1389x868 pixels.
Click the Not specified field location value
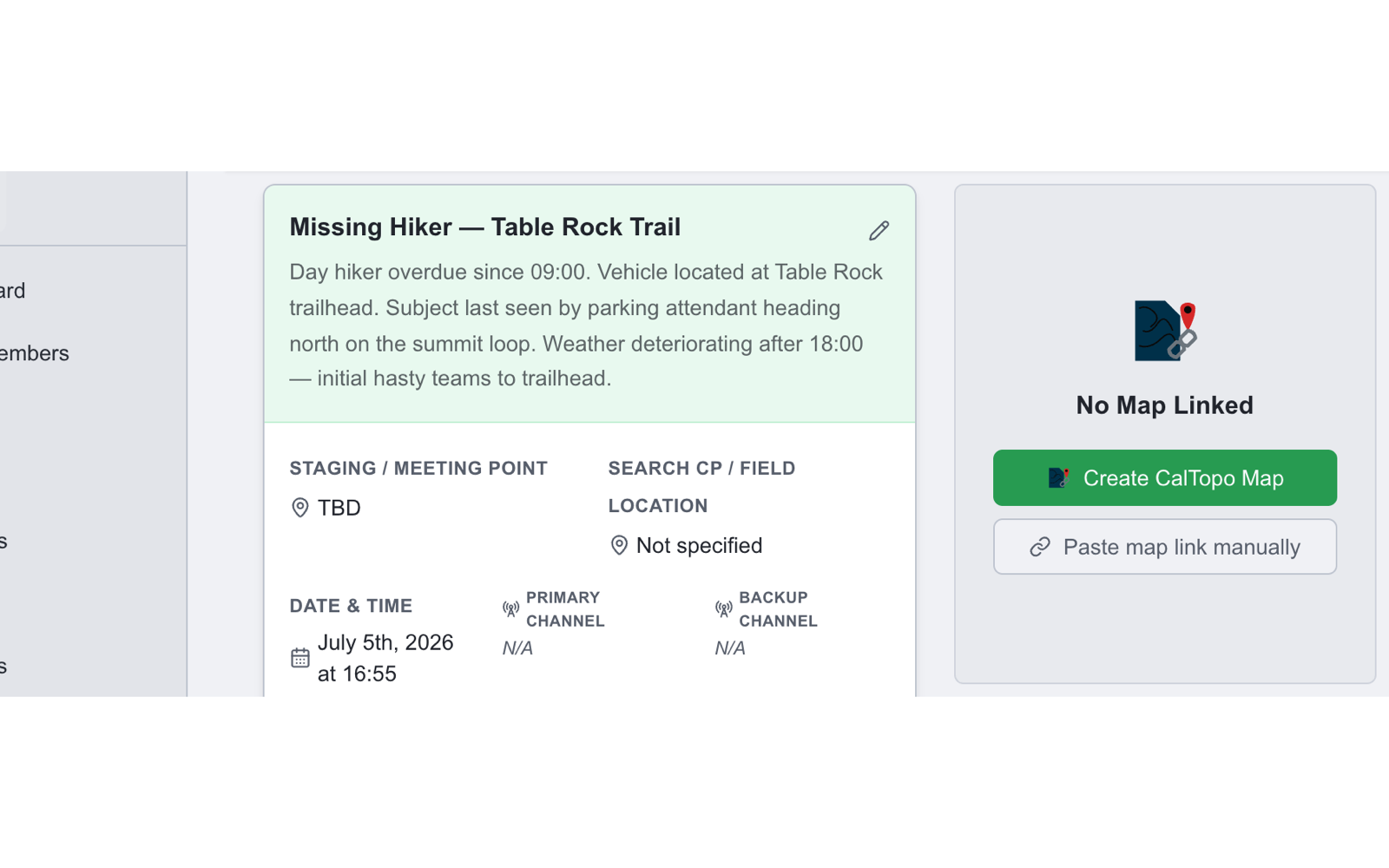700,545
